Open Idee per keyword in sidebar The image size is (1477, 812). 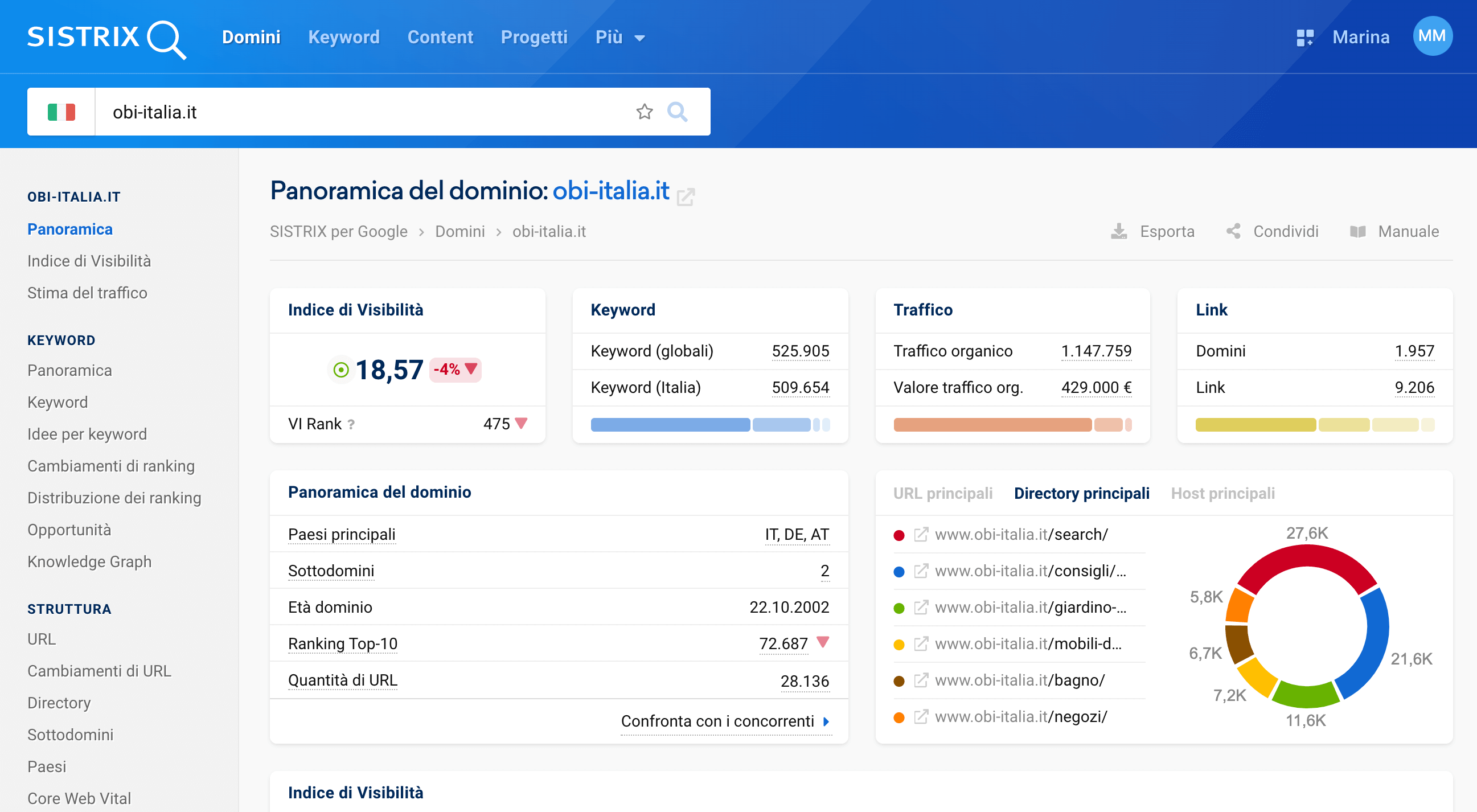click(x=87, y=434)
